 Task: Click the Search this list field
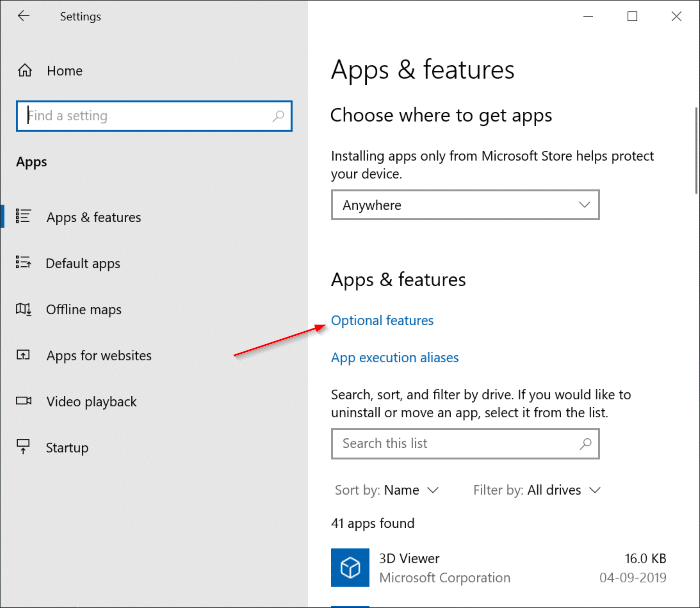click(x=465, y=444)
